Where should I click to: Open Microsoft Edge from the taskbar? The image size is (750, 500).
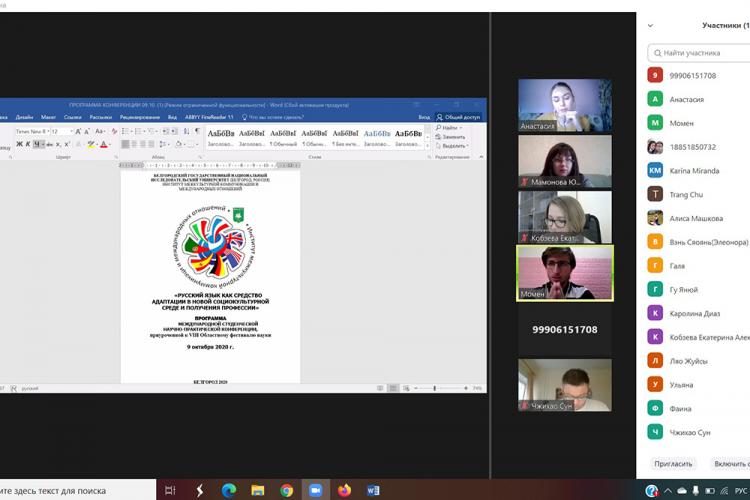tap(228, 490)
